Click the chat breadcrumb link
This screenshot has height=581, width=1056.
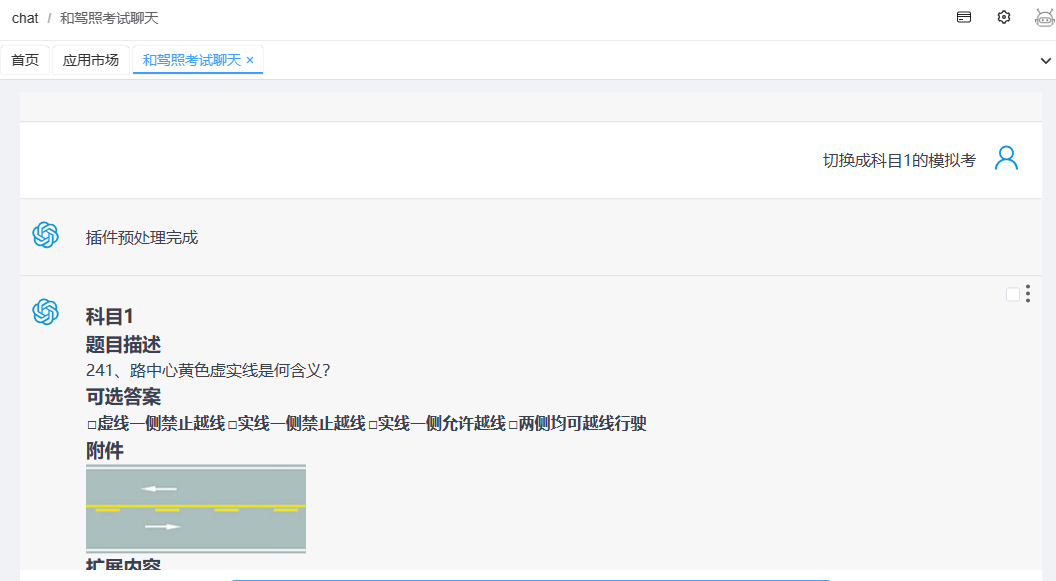pos(25,18)
